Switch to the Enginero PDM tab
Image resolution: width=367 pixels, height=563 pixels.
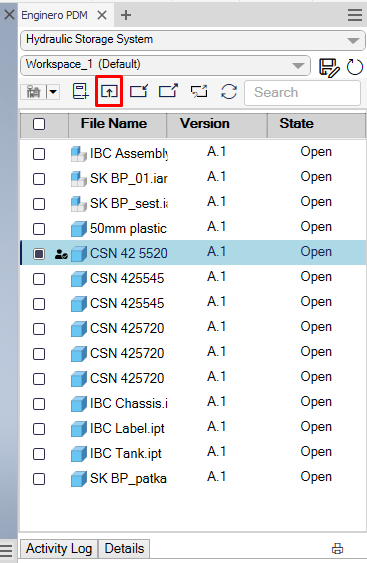coord(55,15)
